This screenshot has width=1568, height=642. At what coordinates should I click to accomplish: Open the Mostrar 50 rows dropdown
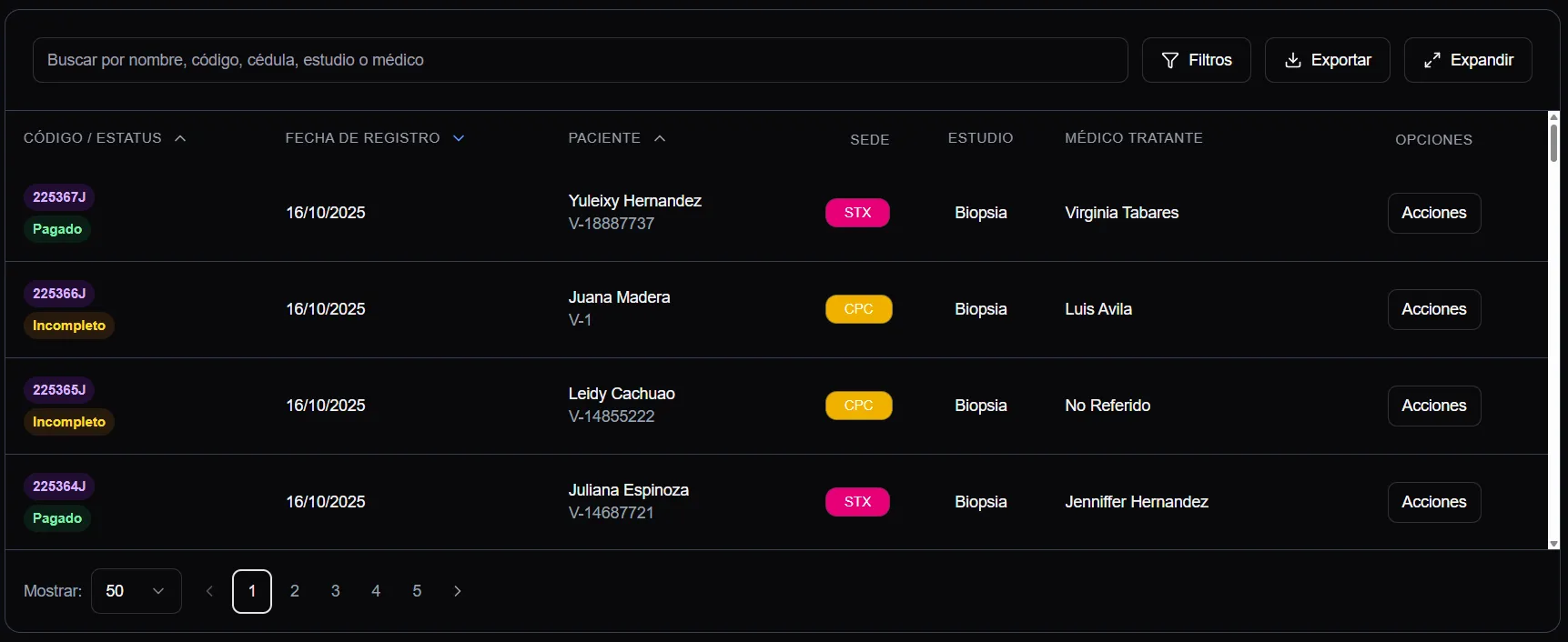point(137,591)
